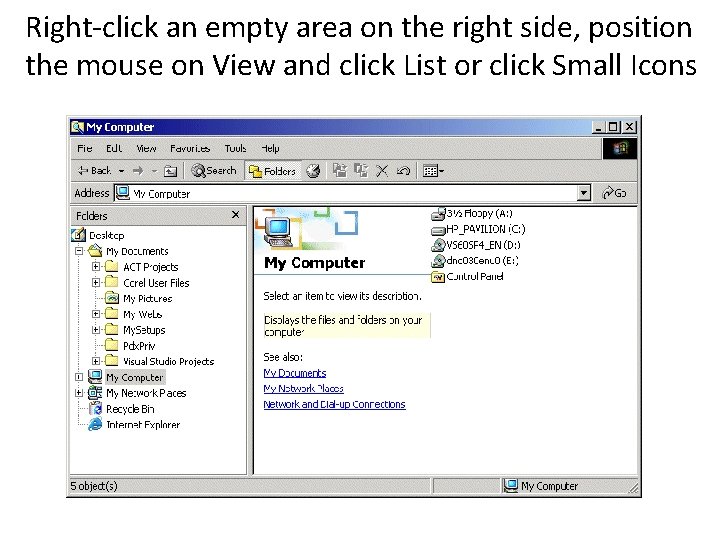Open Network and Dial-up Connections link

[x=334, y=404]
